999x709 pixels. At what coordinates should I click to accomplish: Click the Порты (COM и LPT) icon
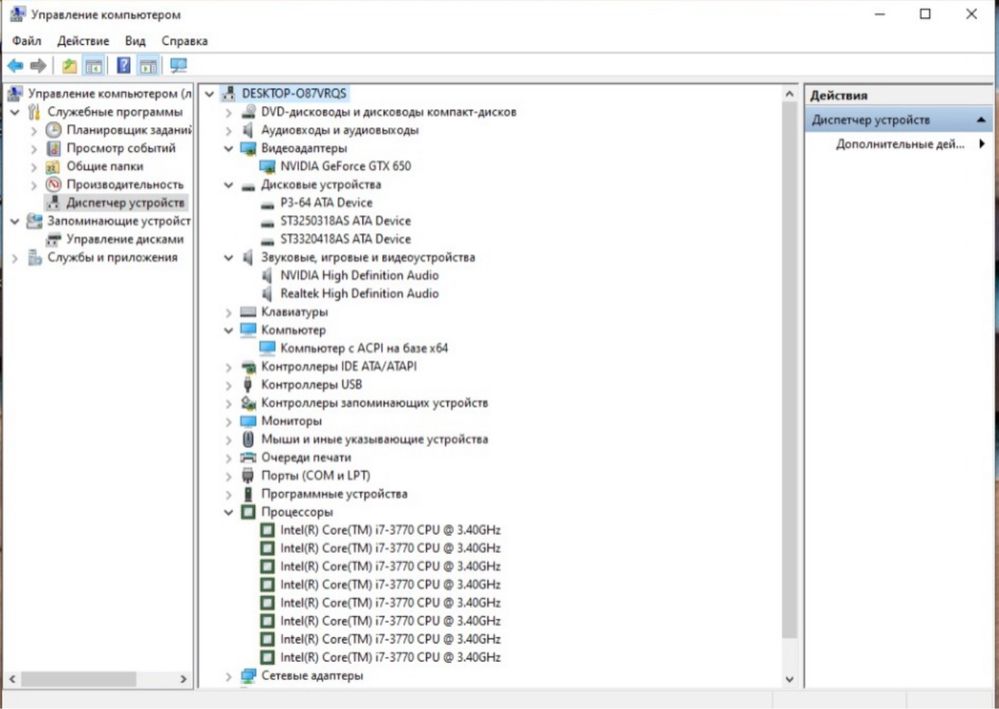248,476
